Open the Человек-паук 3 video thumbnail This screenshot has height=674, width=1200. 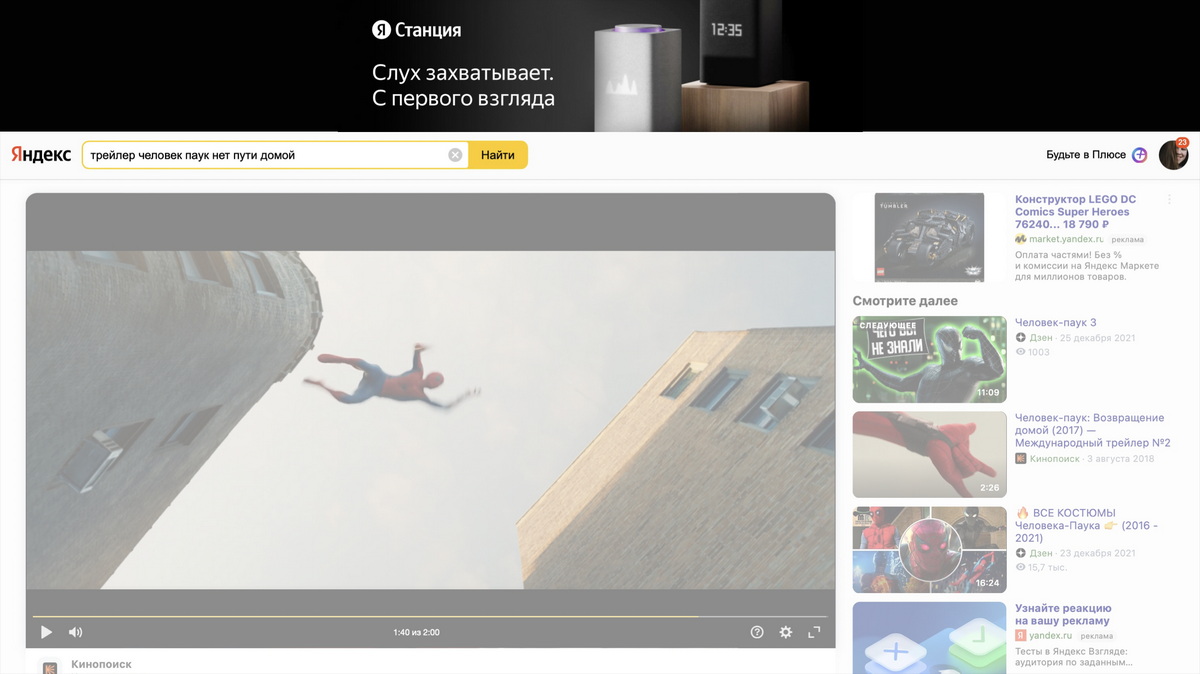tap(929, 359)
